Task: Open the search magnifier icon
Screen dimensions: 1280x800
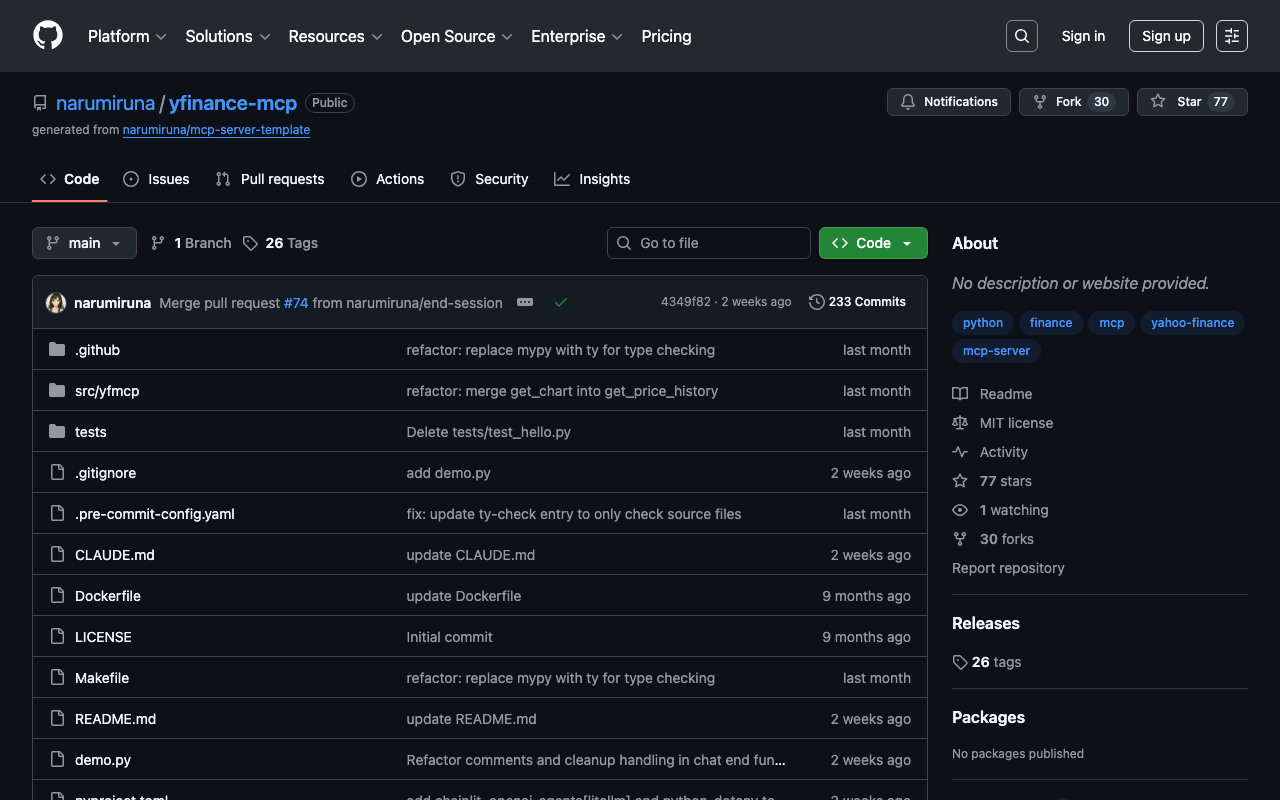Action: [x=1021, y=36]
